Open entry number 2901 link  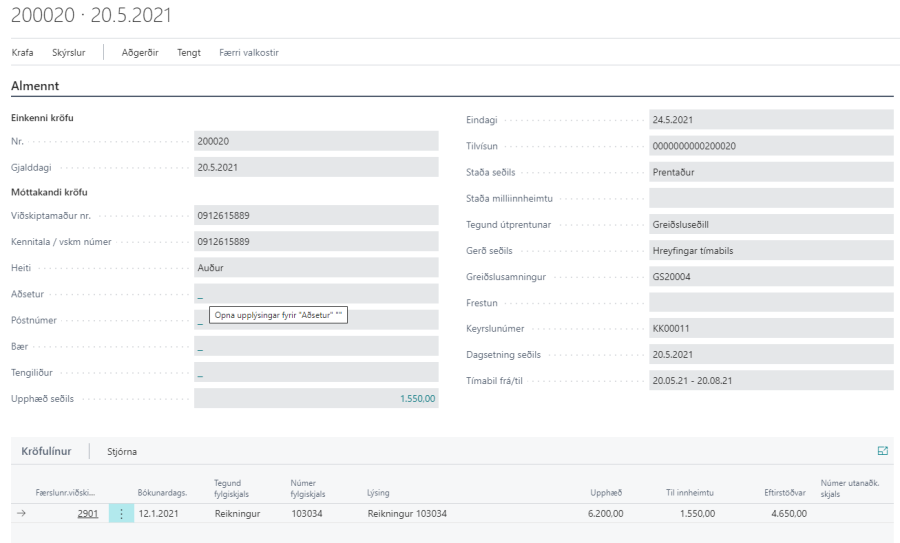[88, 514]
